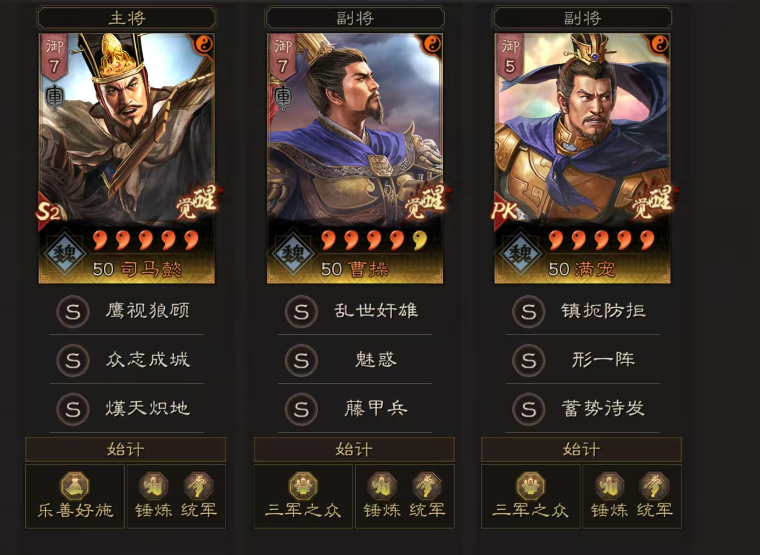Screen dimensions: 760x555
Task: Click the 满宠 general portrait card
Action: (582, 158)
